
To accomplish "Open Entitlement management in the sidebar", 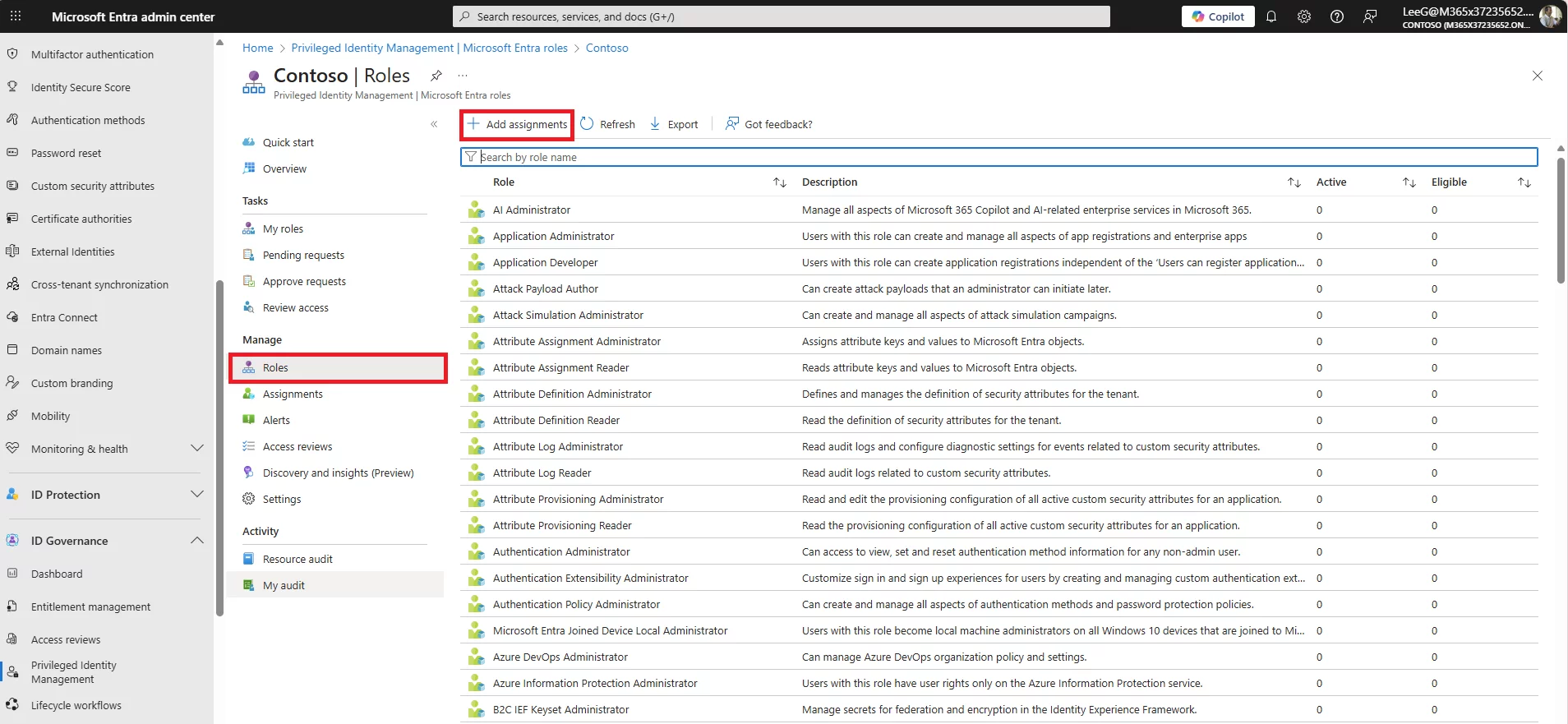I will 90,606.
